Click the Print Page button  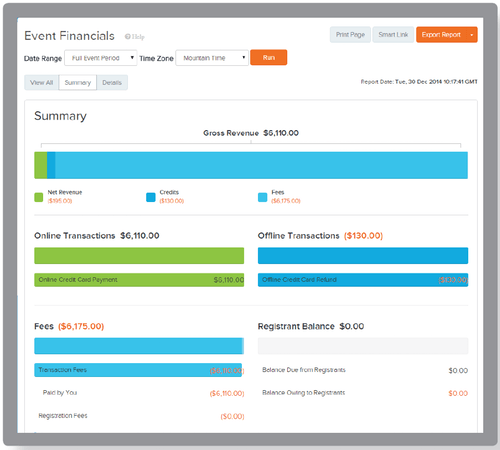350,35
